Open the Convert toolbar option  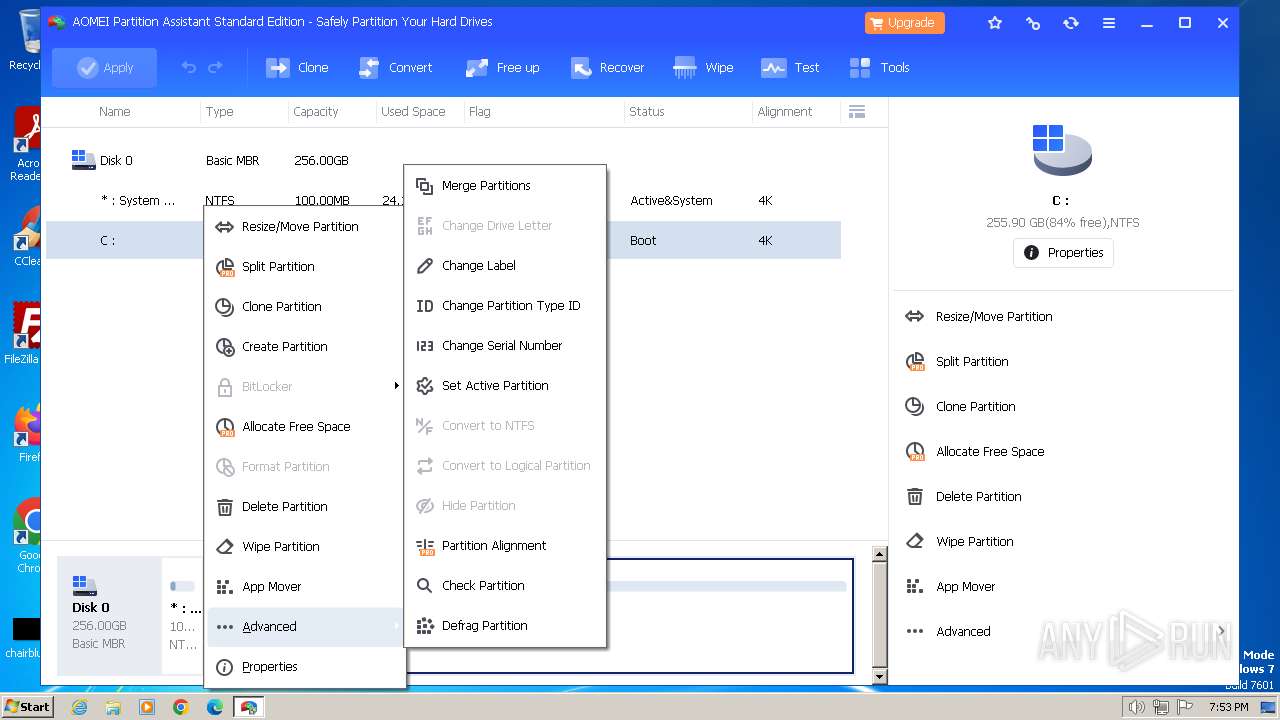click(x=395, y=68)
